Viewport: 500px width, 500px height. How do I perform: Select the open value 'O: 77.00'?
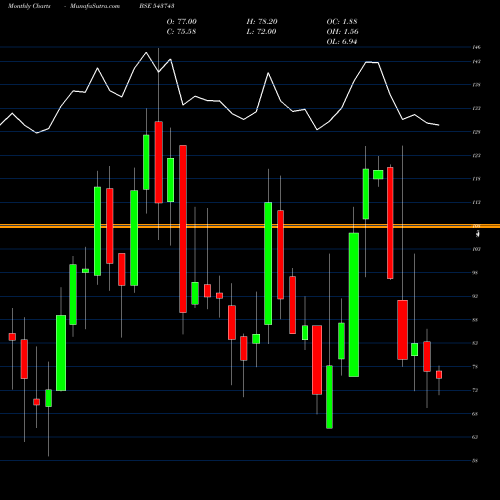[x=182, y=22]
